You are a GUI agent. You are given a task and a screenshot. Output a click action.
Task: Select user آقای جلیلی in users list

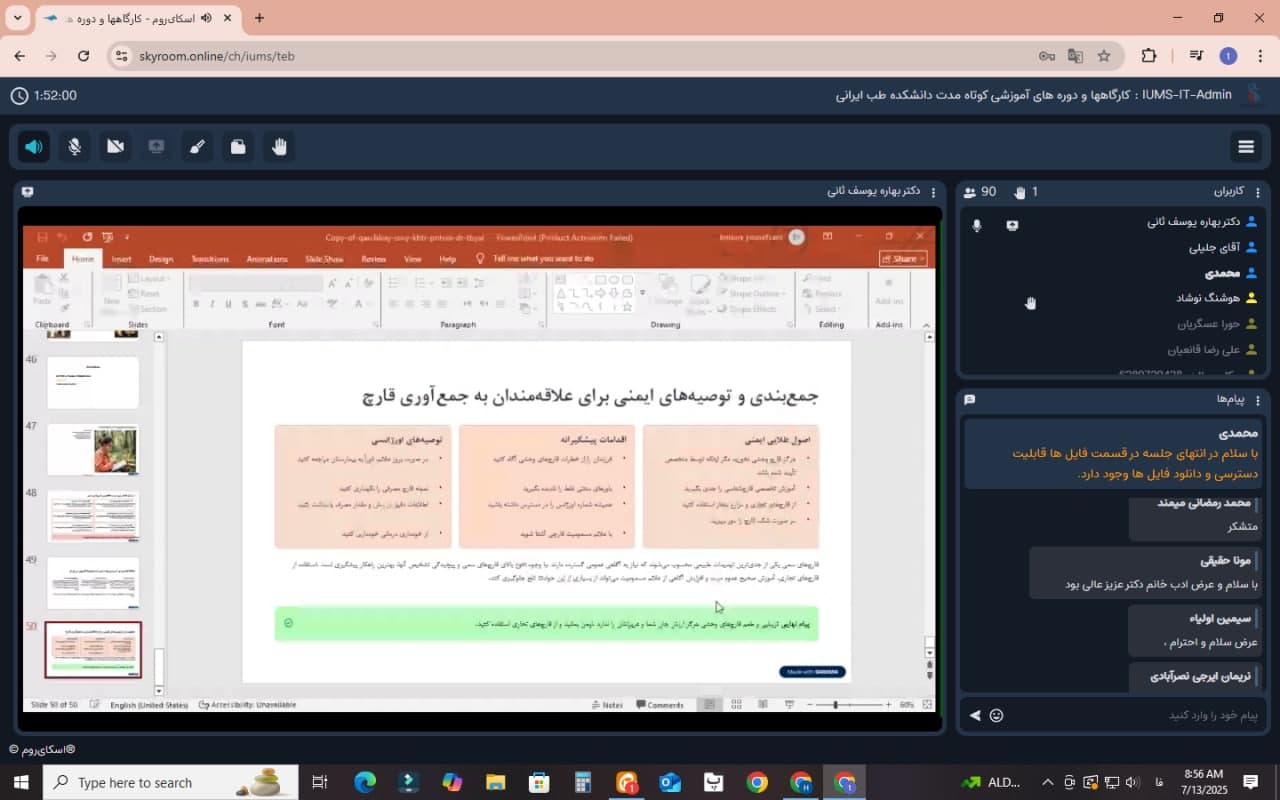click(1214, 247)
